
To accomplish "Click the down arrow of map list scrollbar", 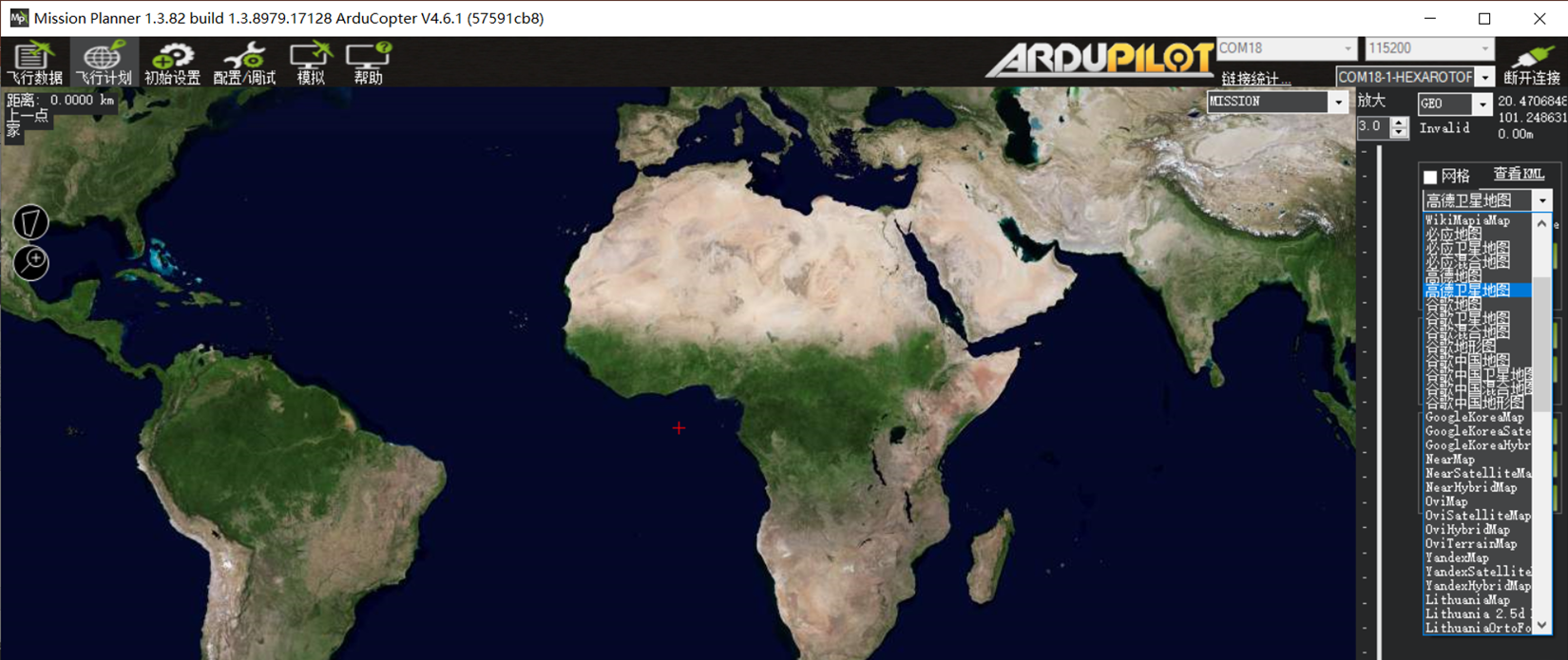I will pos(1541,625).
